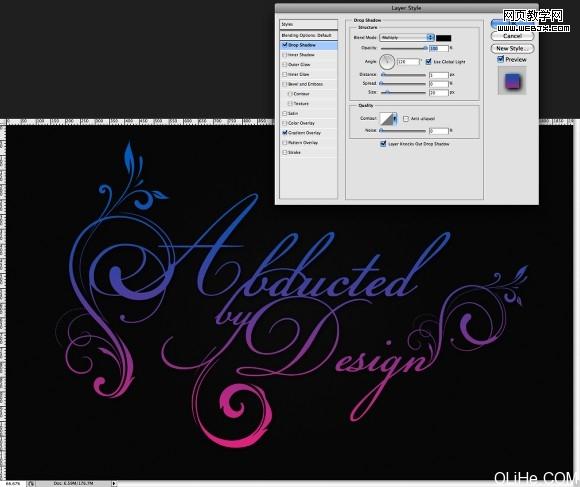Enable the Inner Glow effect

[x=284, y=74]
